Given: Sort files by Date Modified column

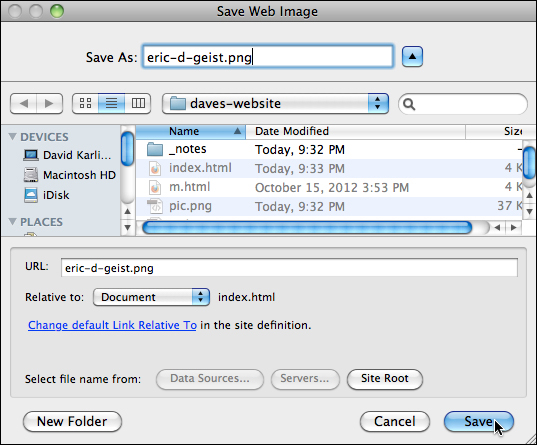Looking at the screenshot, I should pyautogui.click(x=355, y=131).
